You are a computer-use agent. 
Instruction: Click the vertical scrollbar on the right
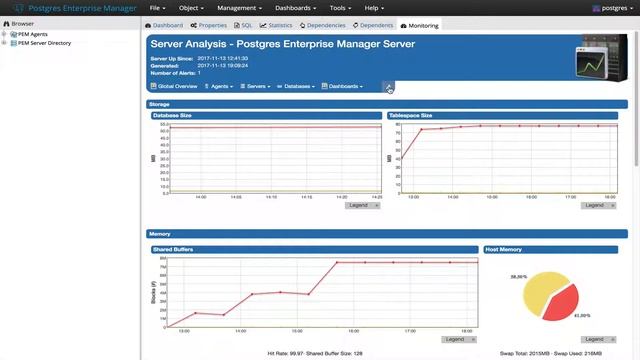point(636,98)
